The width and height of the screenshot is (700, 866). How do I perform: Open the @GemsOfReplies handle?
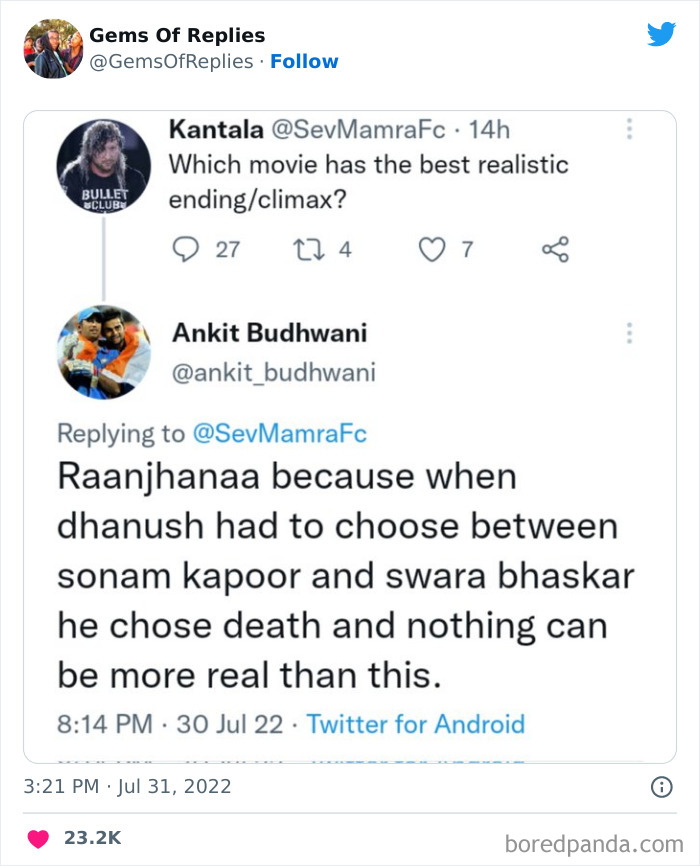pos(171,61)
